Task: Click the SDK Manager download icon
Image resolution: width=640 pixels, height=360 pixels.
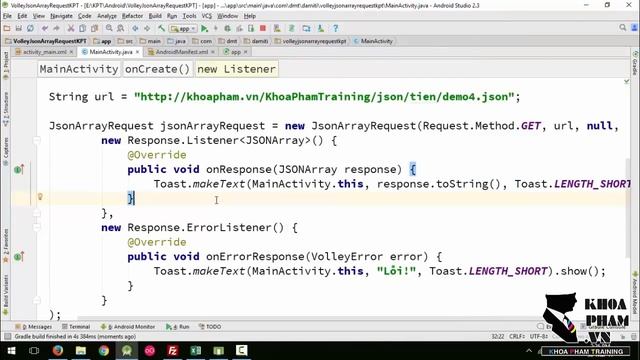Action: point(321,29)
